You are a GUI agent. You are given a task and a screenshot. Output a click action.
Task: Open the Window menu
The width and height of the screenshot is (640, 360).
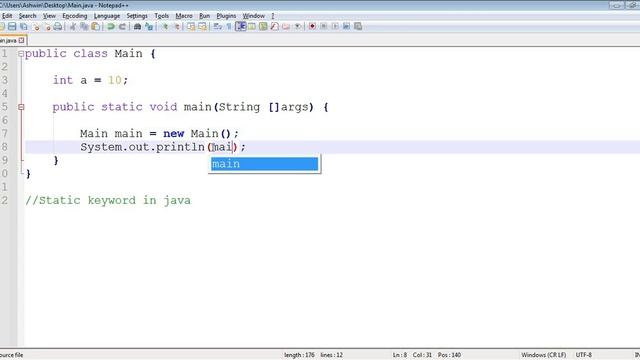(253, 16)
